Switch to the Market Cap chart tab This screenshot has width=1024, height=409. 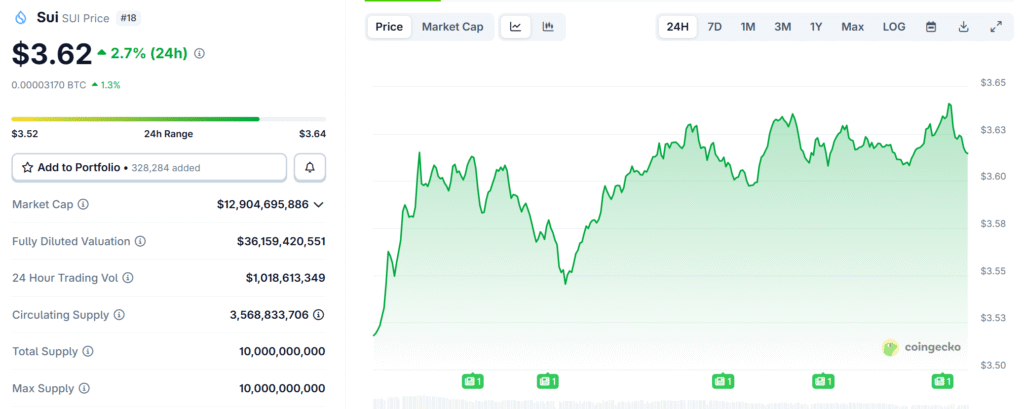coord(452,27)
